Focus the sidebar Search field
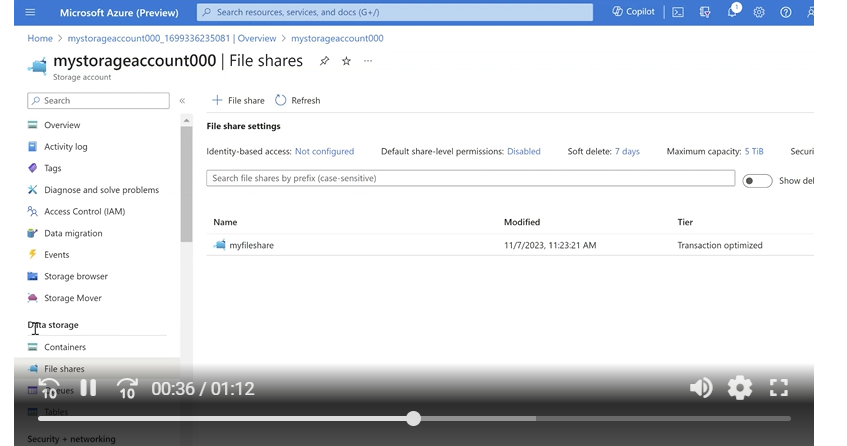 pyautogui.click(x=98, y=100)
